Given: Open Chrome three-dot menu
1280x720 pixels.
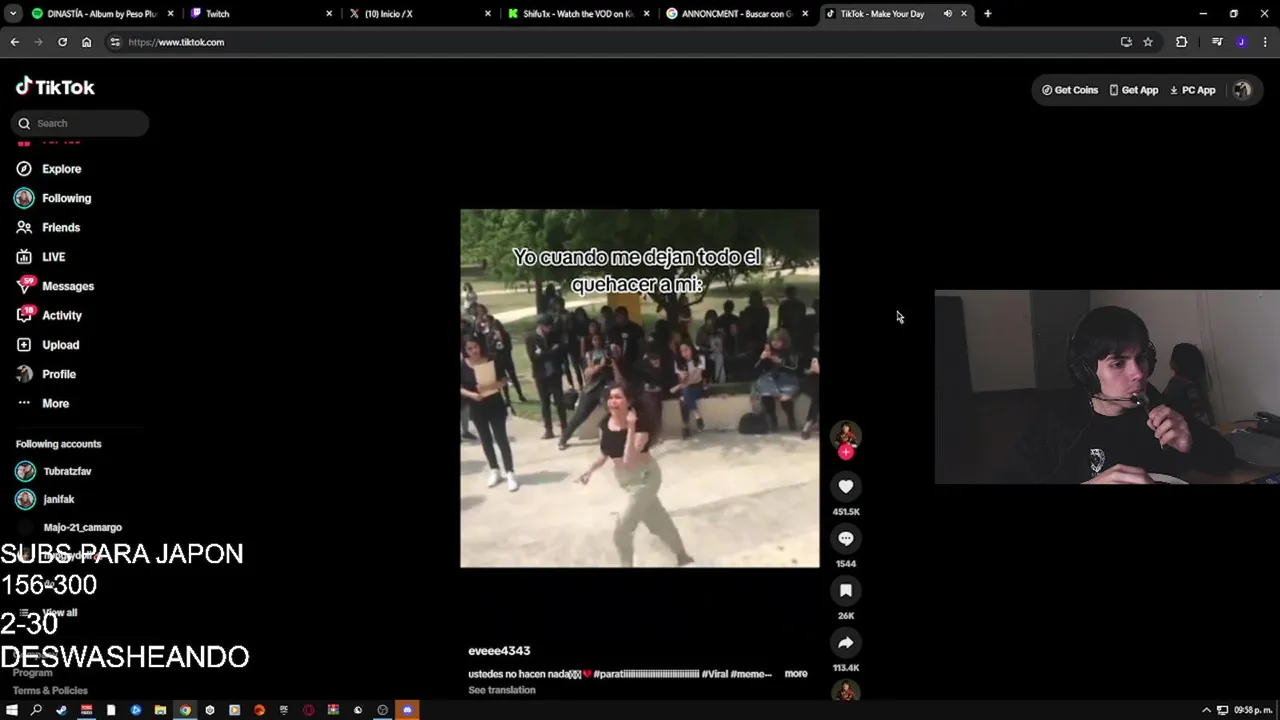Looking at the screenshot, I should tap(1265, 42).
